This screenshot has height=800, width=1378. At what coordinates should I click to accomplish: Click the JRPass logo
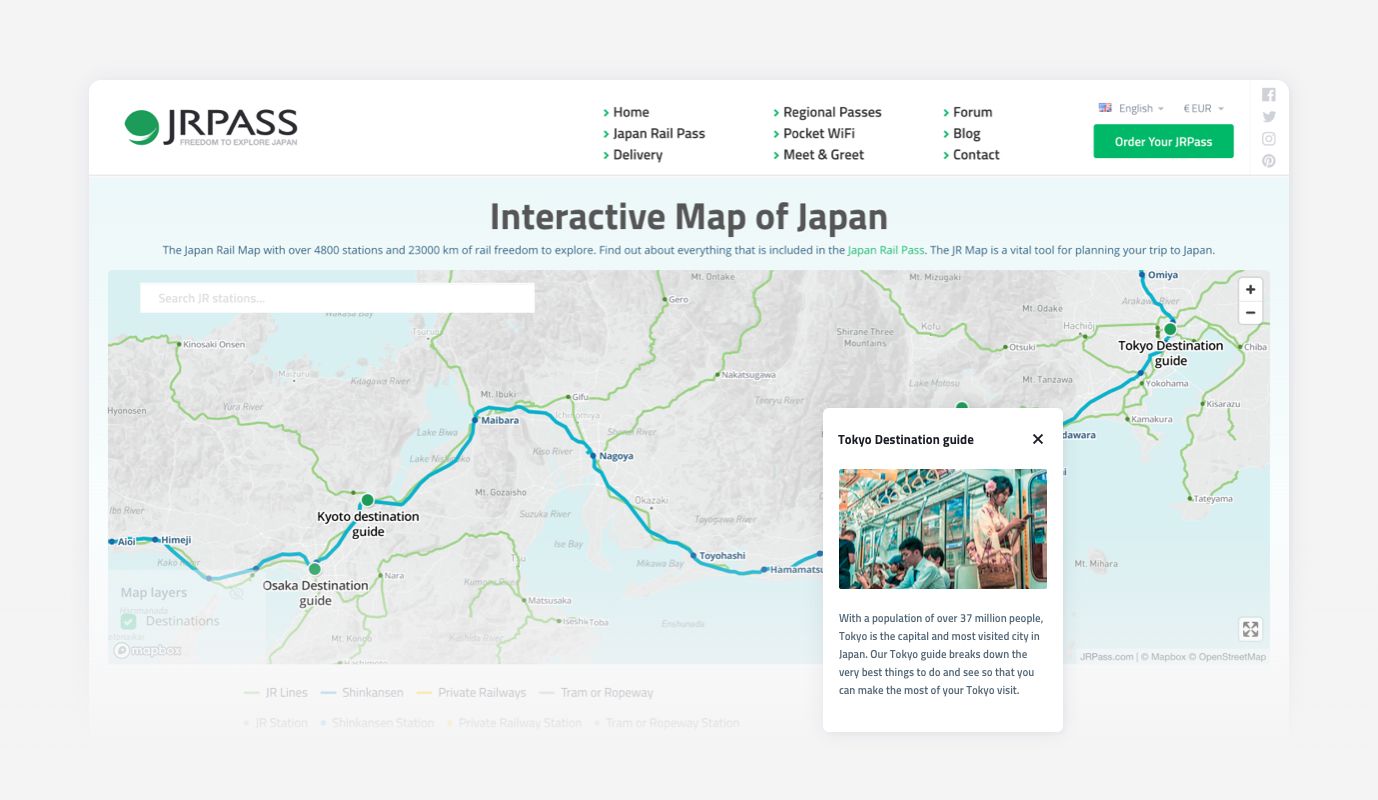click(211, 127)
